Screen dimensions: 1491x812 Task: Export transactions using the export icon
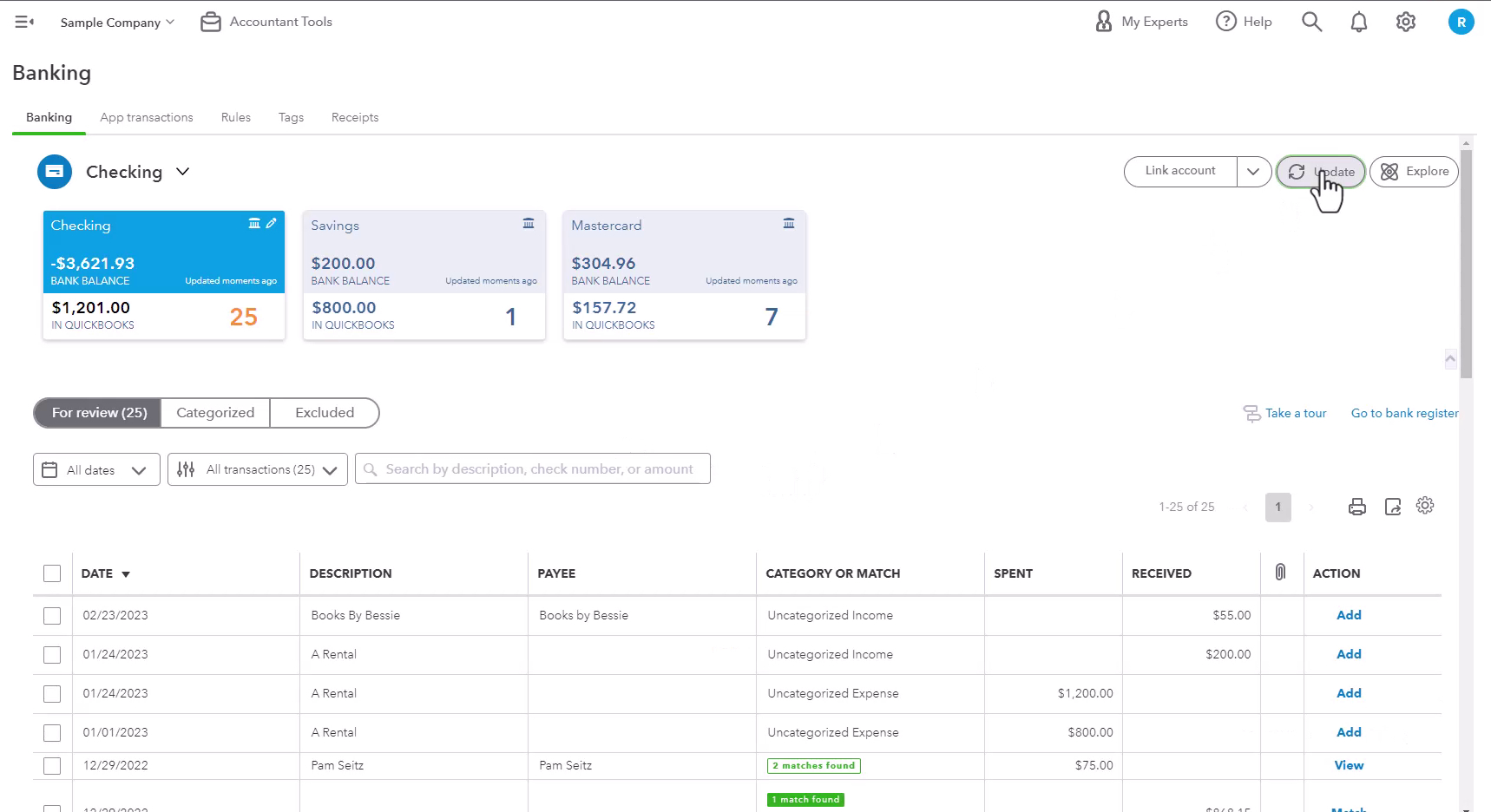click(1393, 507)
